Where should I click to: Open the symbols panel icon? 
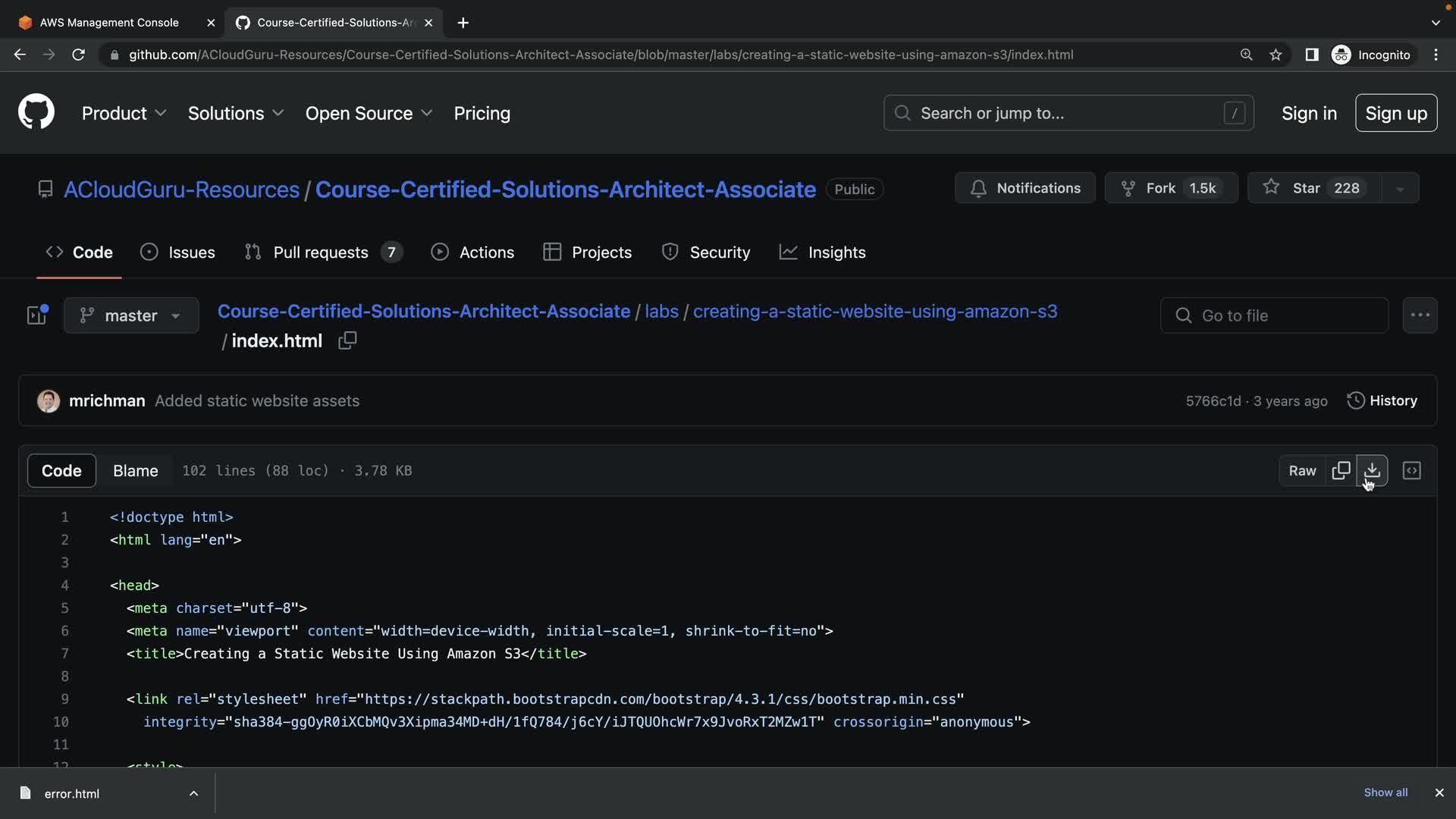(1411, 471)
